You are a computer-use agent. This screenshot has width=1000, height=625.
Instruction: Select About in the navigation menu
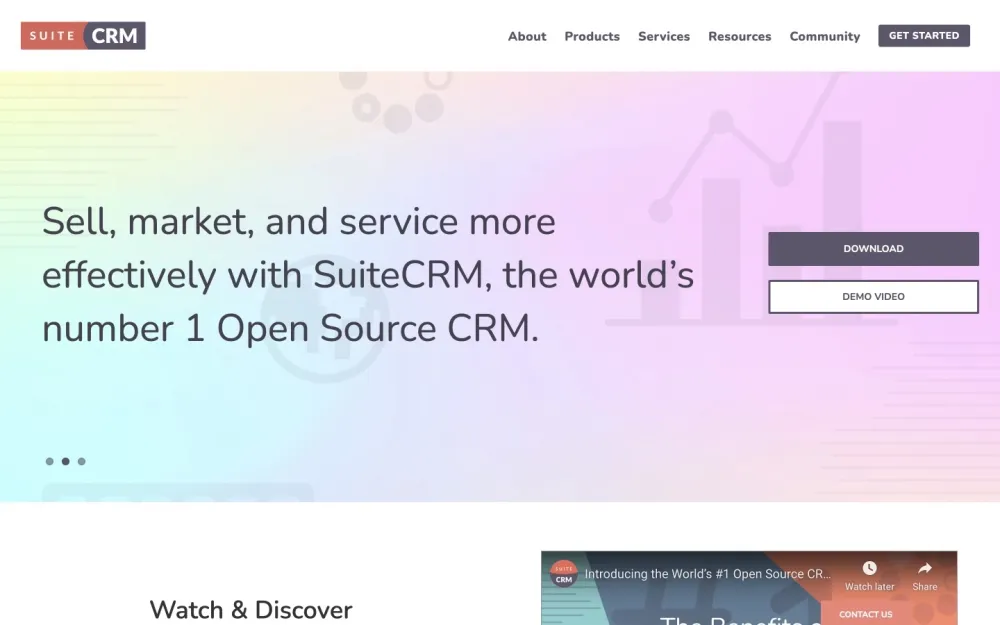pyautogui.click(x=527, y=36)
